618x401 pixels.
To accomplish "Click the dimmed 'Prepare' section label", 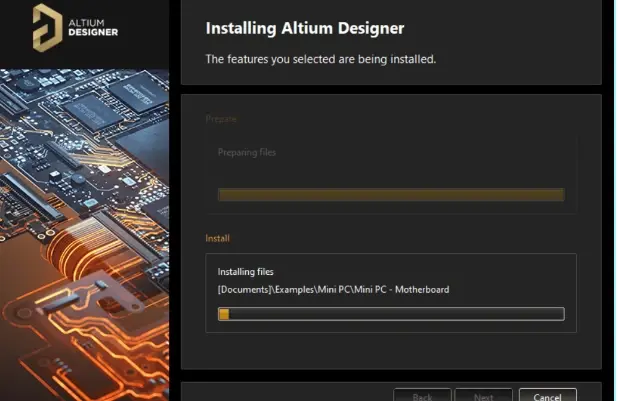I will point(221,119).
